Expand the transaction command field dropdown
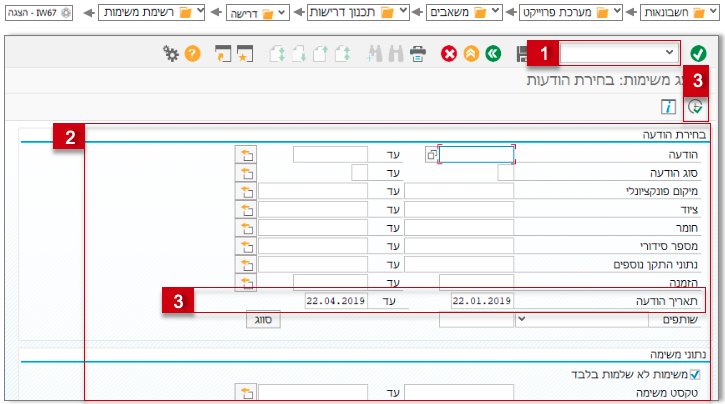 point(669,53)
